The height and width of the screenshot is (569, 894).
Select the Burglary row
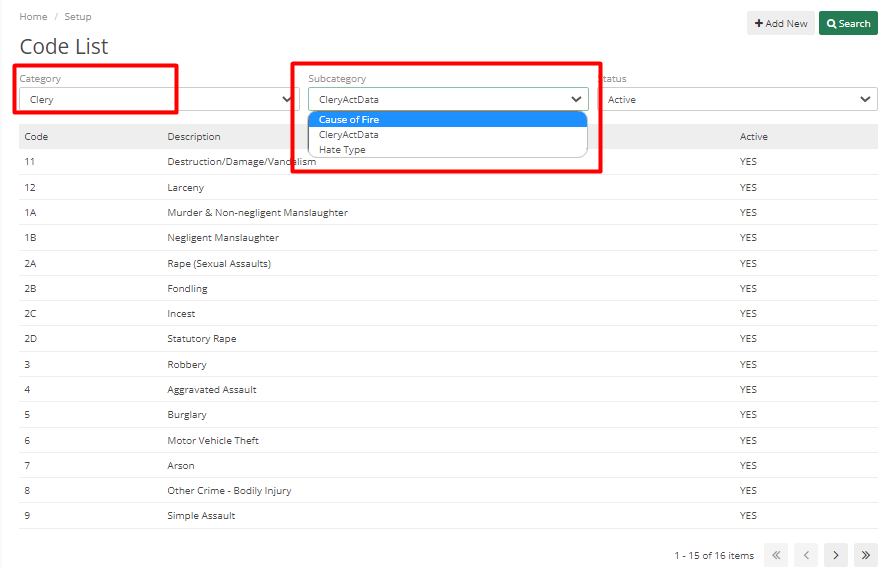[448, 414]
